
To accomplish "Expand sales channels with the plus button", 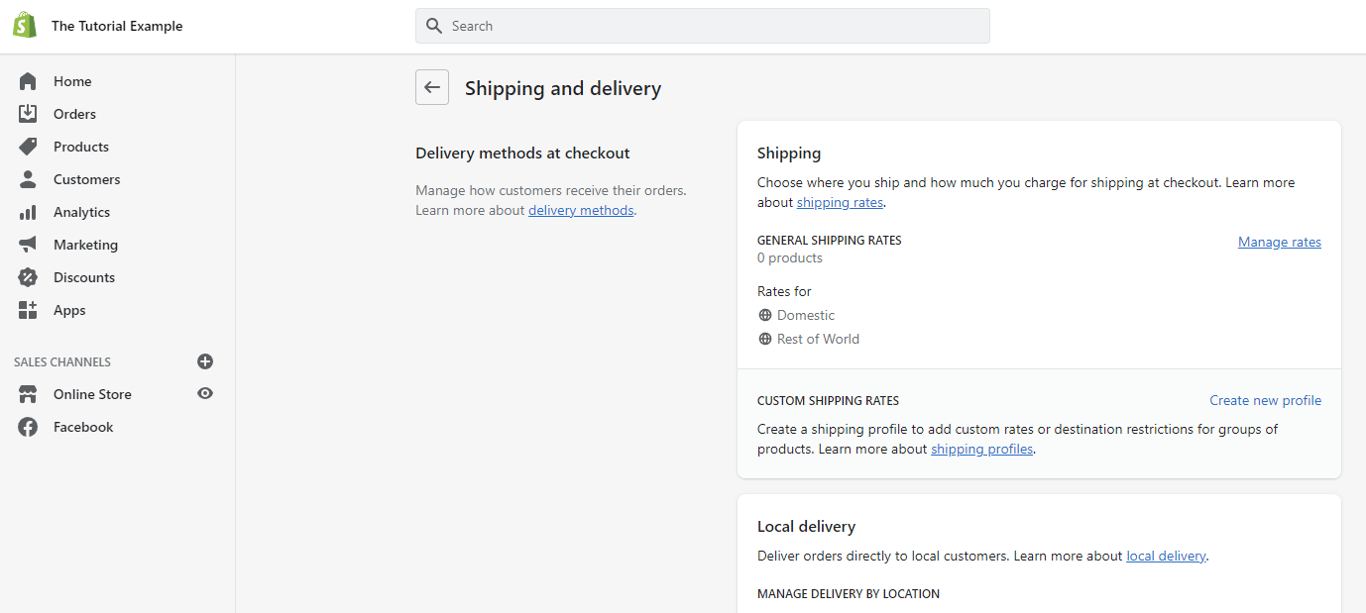I will click(205, 361).
